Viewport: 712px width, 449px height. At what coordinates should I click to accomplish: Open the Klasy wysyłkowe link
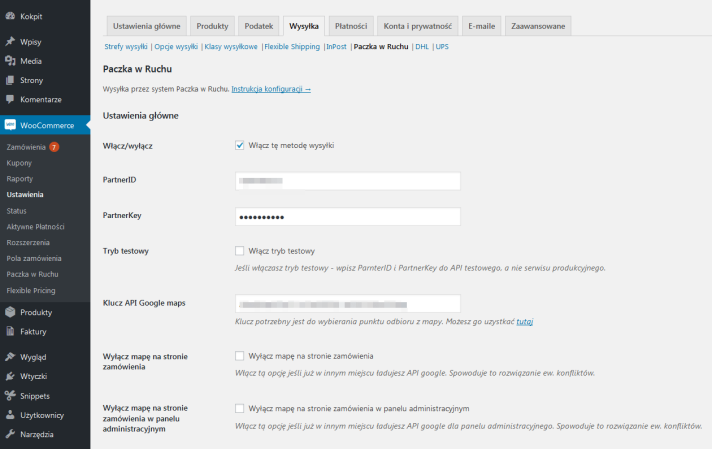pos(231,46)
